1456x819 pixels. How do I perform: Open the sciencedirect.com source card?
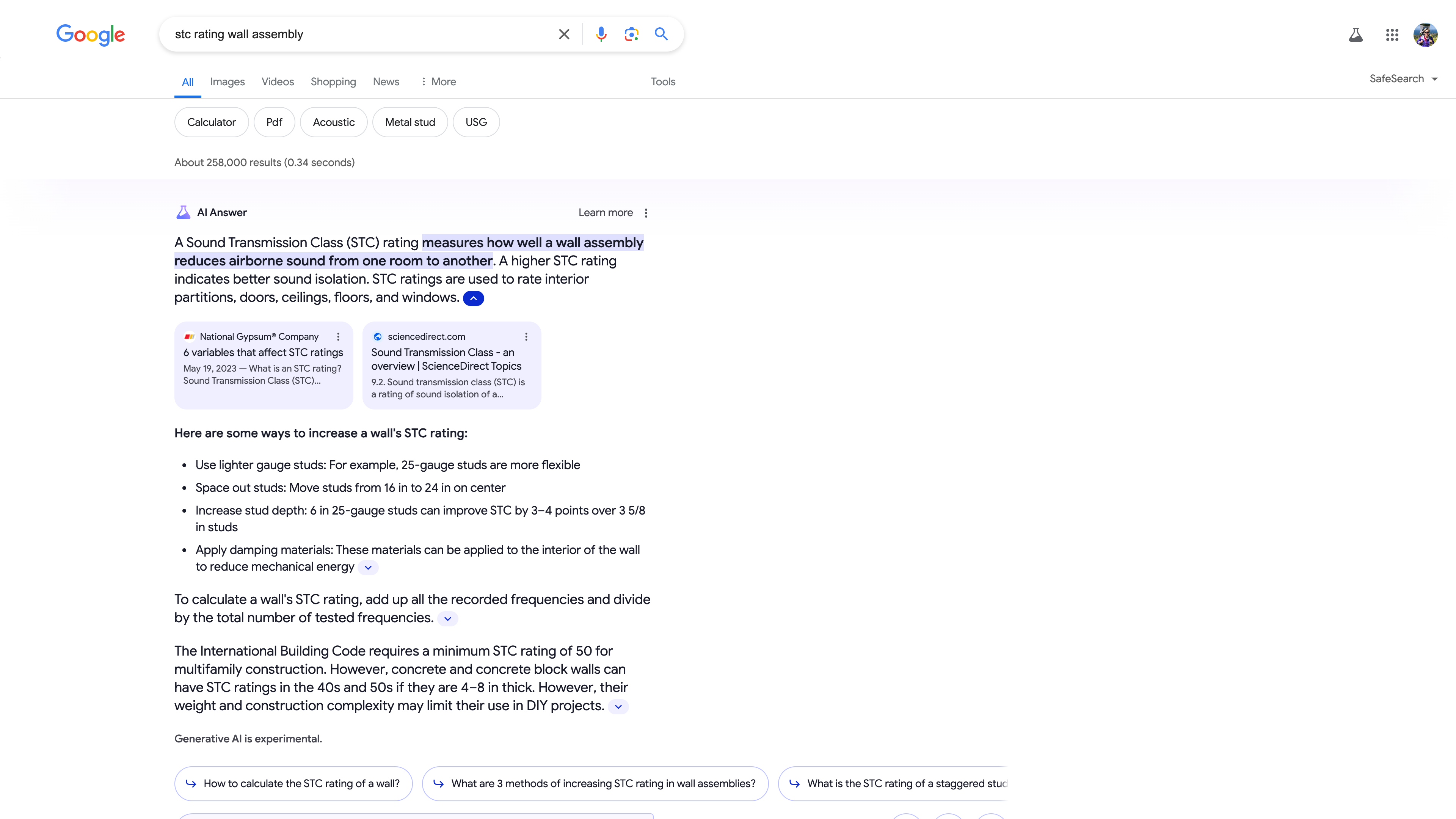coord(452,365)
